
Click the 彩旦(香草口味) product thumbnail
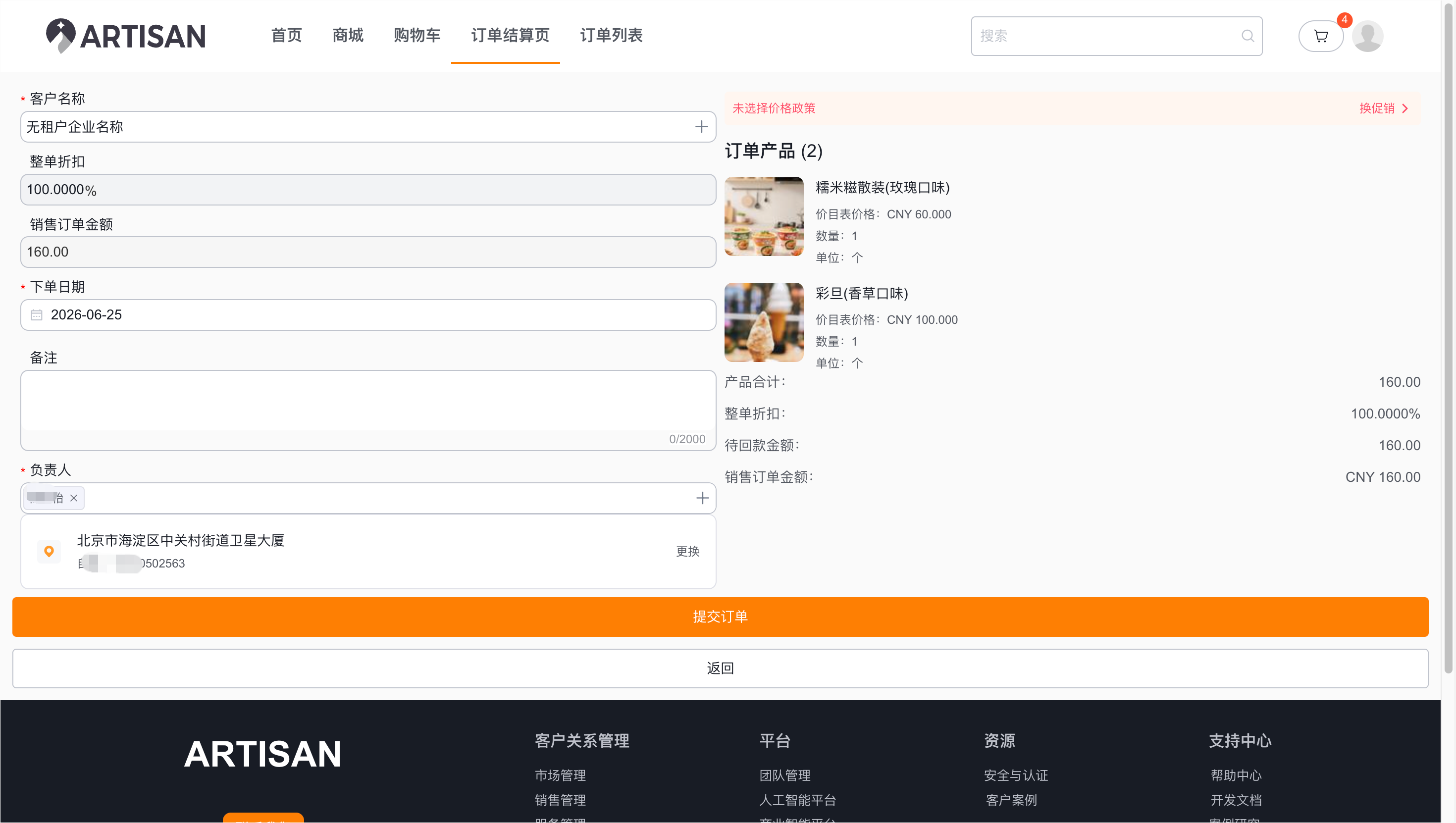(764, 322)
